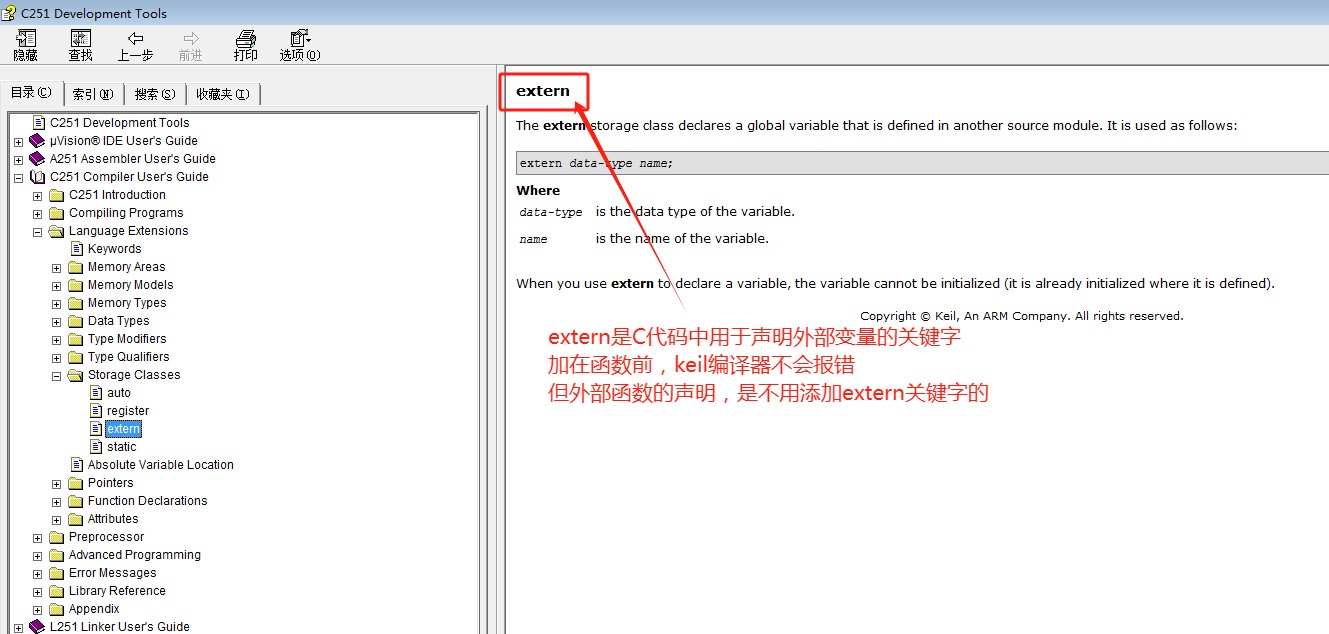Screen dimensions: 1329x634
Task: Click the Error Messages folder icon
Action: 56,573
